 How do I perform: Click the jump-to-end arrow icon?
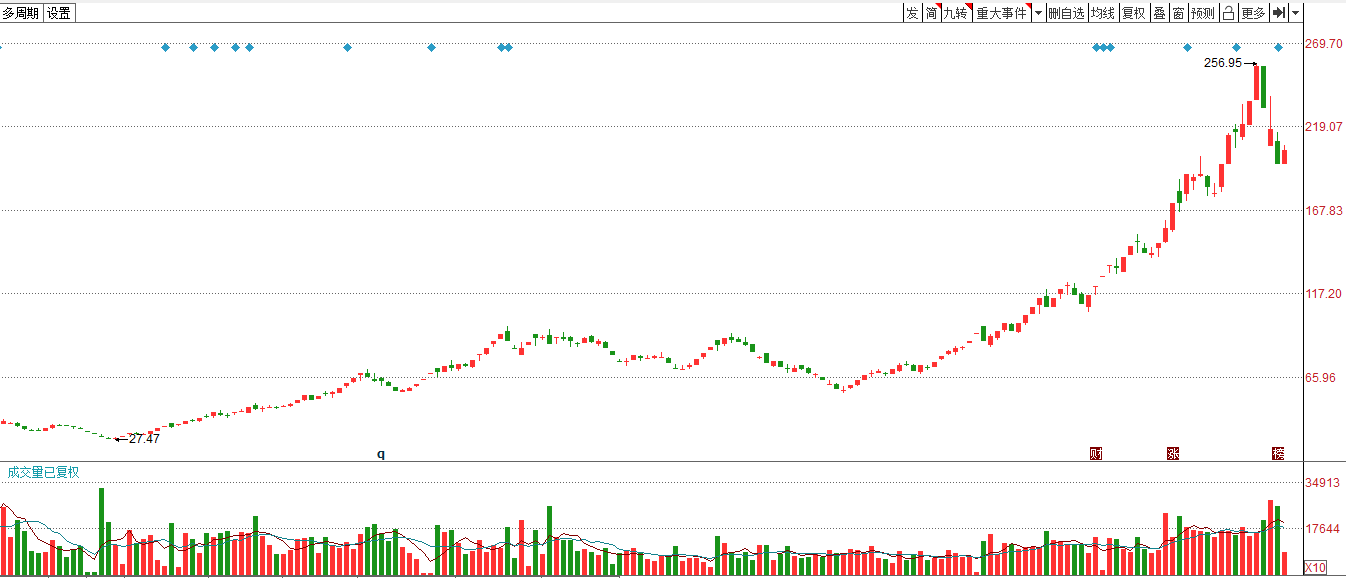coord(1279,13)
